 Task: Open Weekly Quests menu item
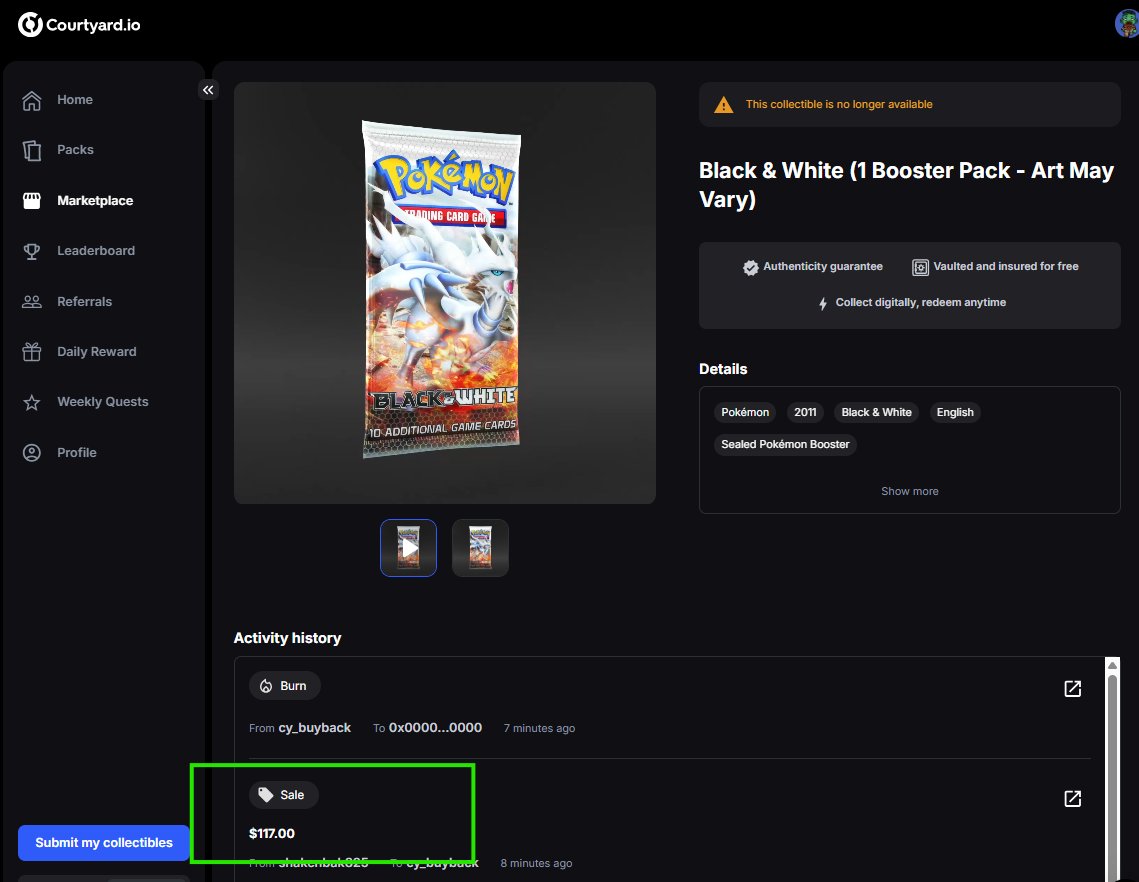coord(104,402)
